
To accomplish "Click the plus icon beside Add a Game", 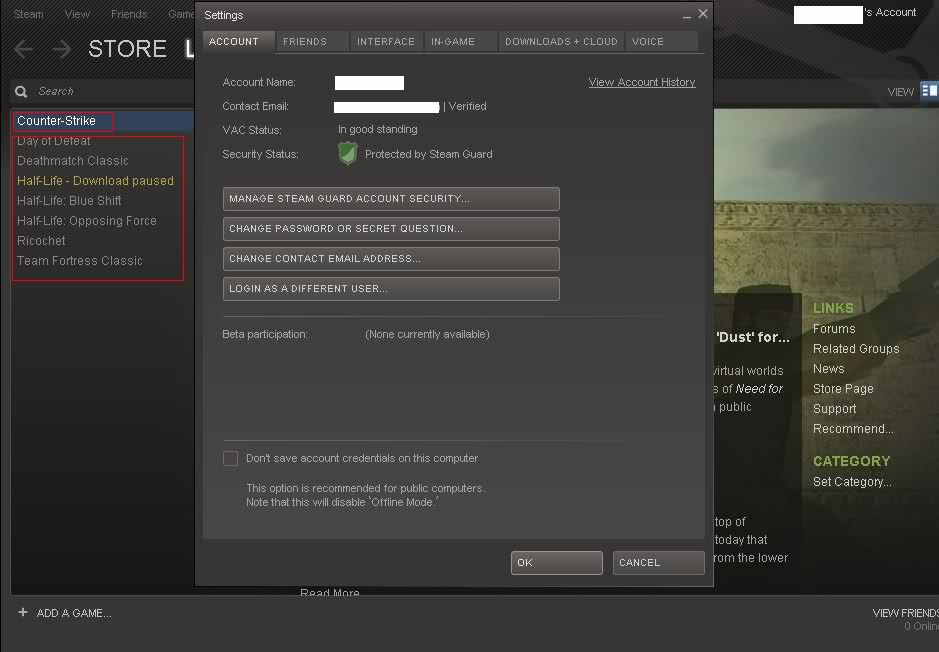I will tap(23, 612).
